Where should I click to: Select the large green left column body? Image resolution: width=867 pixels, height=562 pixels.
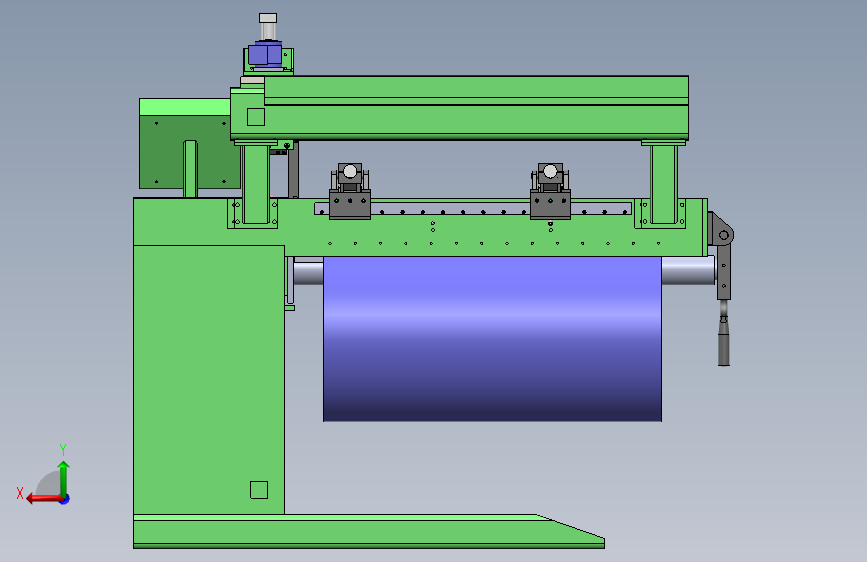[209, 379]
